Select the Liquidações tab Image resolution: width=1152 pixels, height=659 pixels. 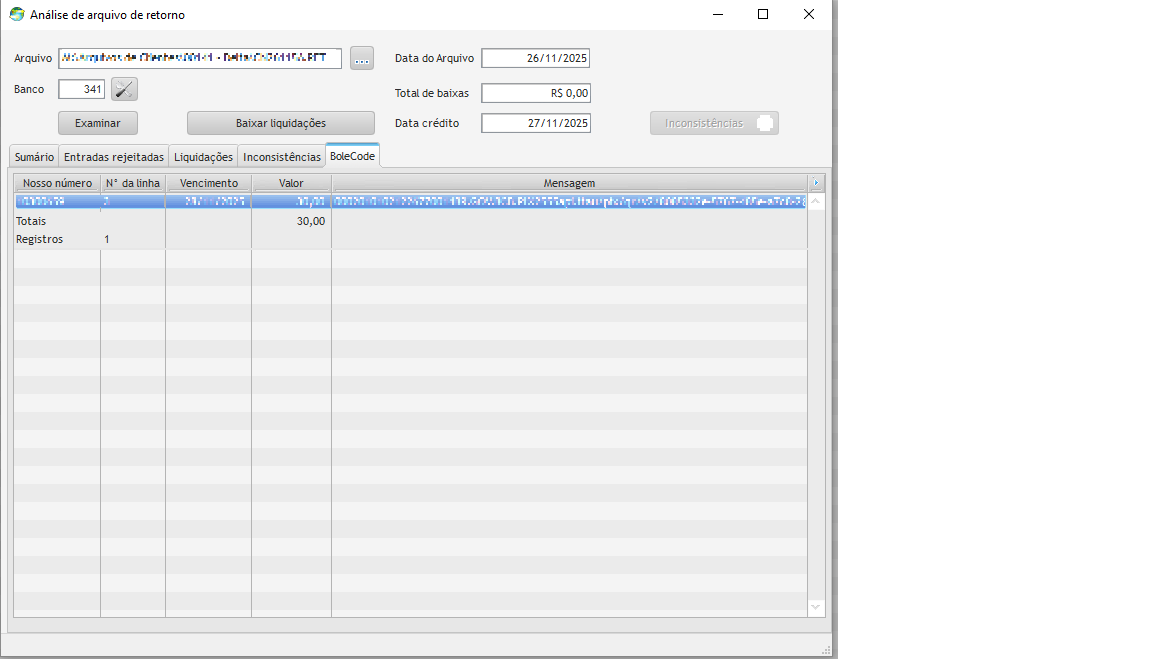click(x=203, y=157)
